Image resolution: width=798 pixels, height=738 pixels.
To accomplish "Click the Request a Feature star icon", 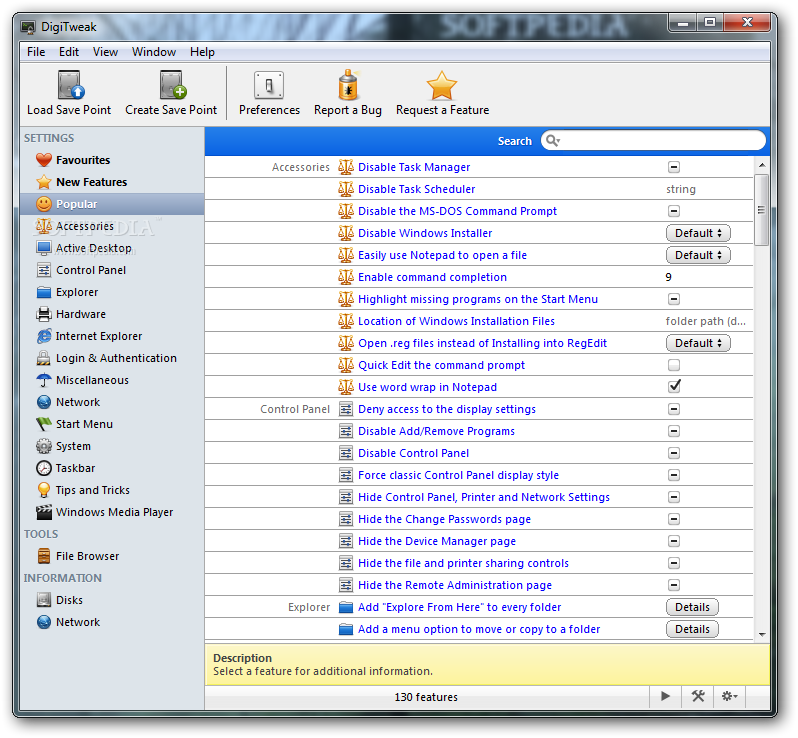I will [442, 86].
